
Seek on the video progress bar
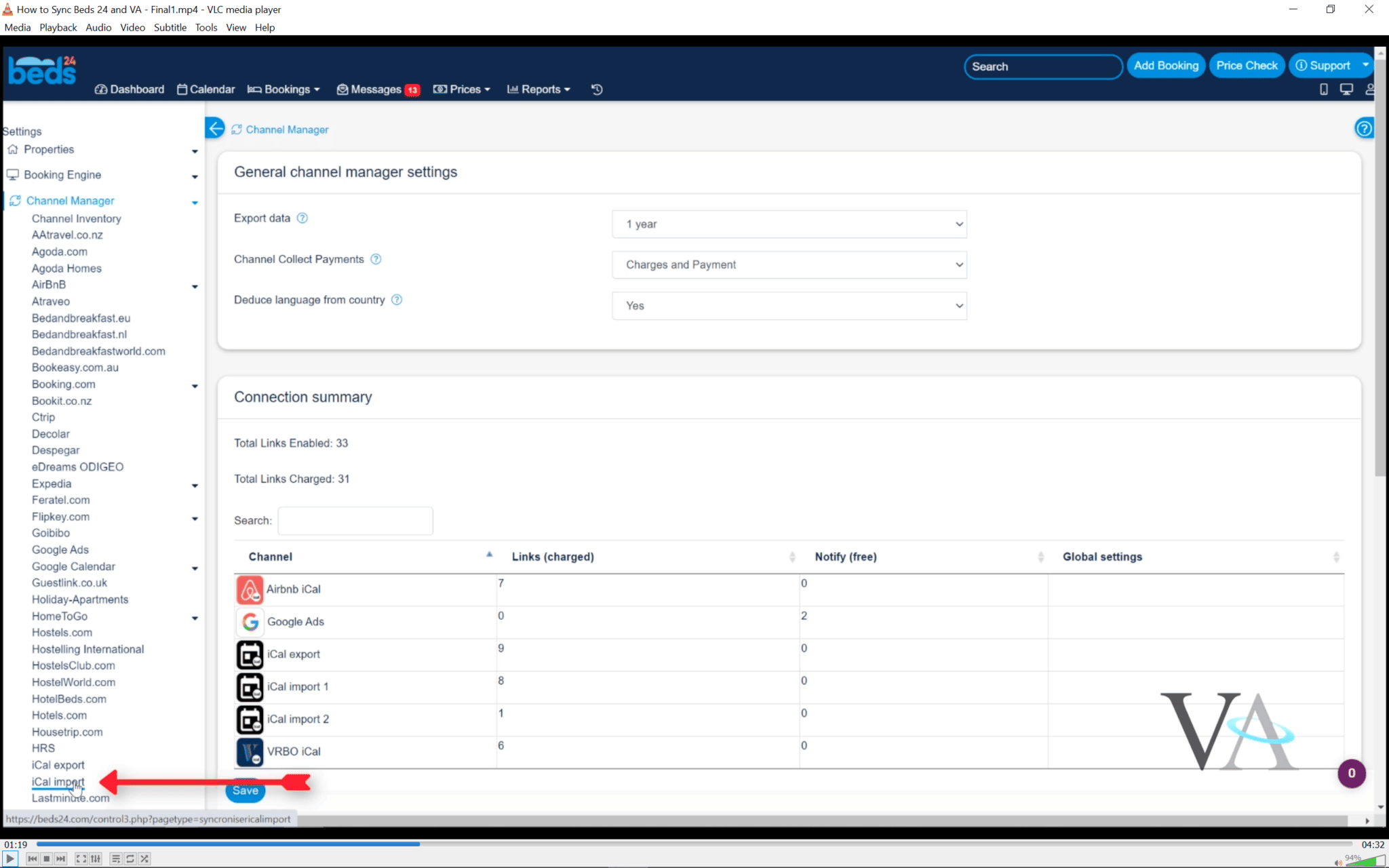678,844
